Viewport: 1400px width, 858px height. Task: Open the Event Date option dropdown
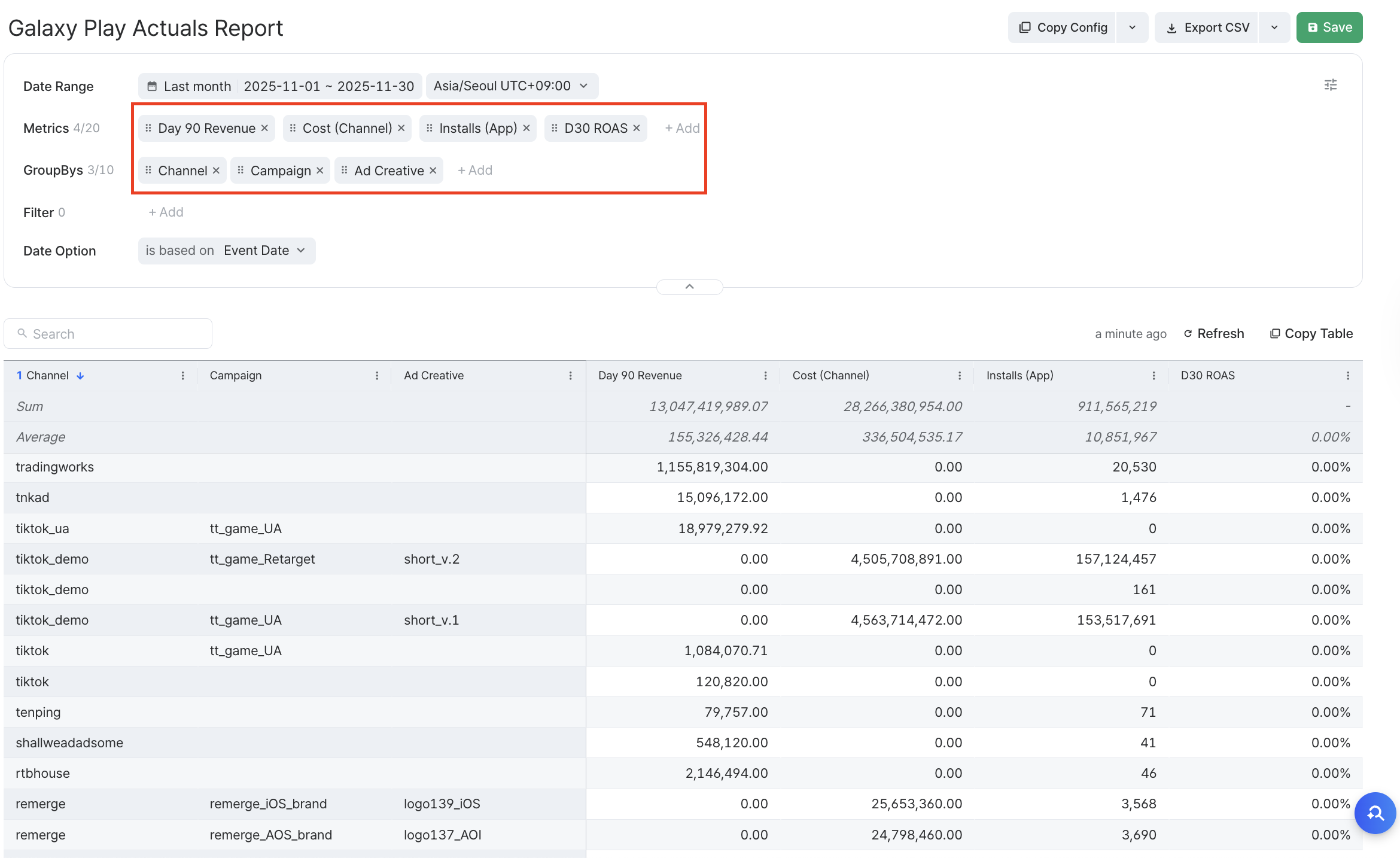click(x=263, y=251)
